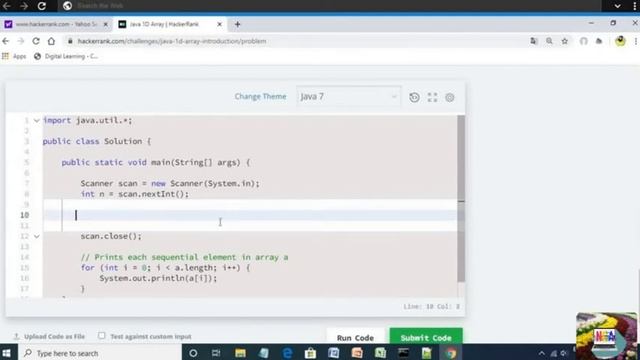Open command prompt window from taskbar
This screenshot has height=360, width=640.
click(403, 353)
